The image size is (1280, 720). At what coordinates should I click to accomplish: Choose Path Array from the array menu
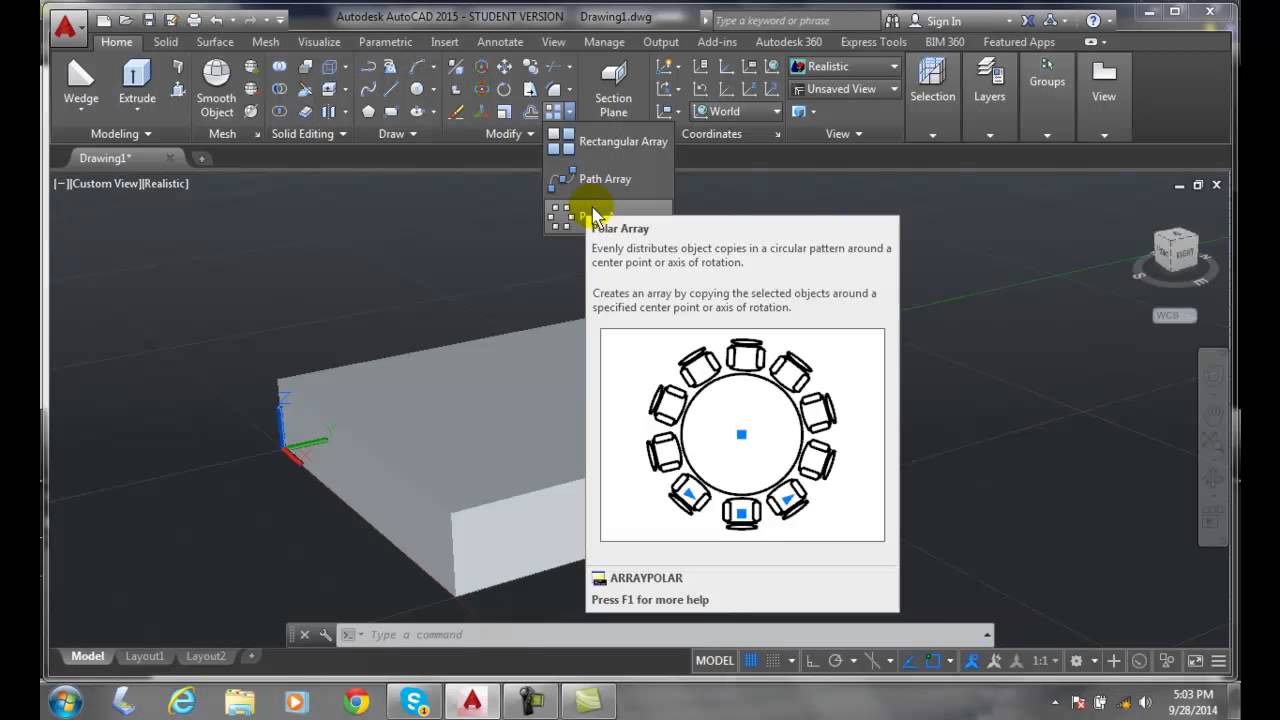tap(608, 179)
